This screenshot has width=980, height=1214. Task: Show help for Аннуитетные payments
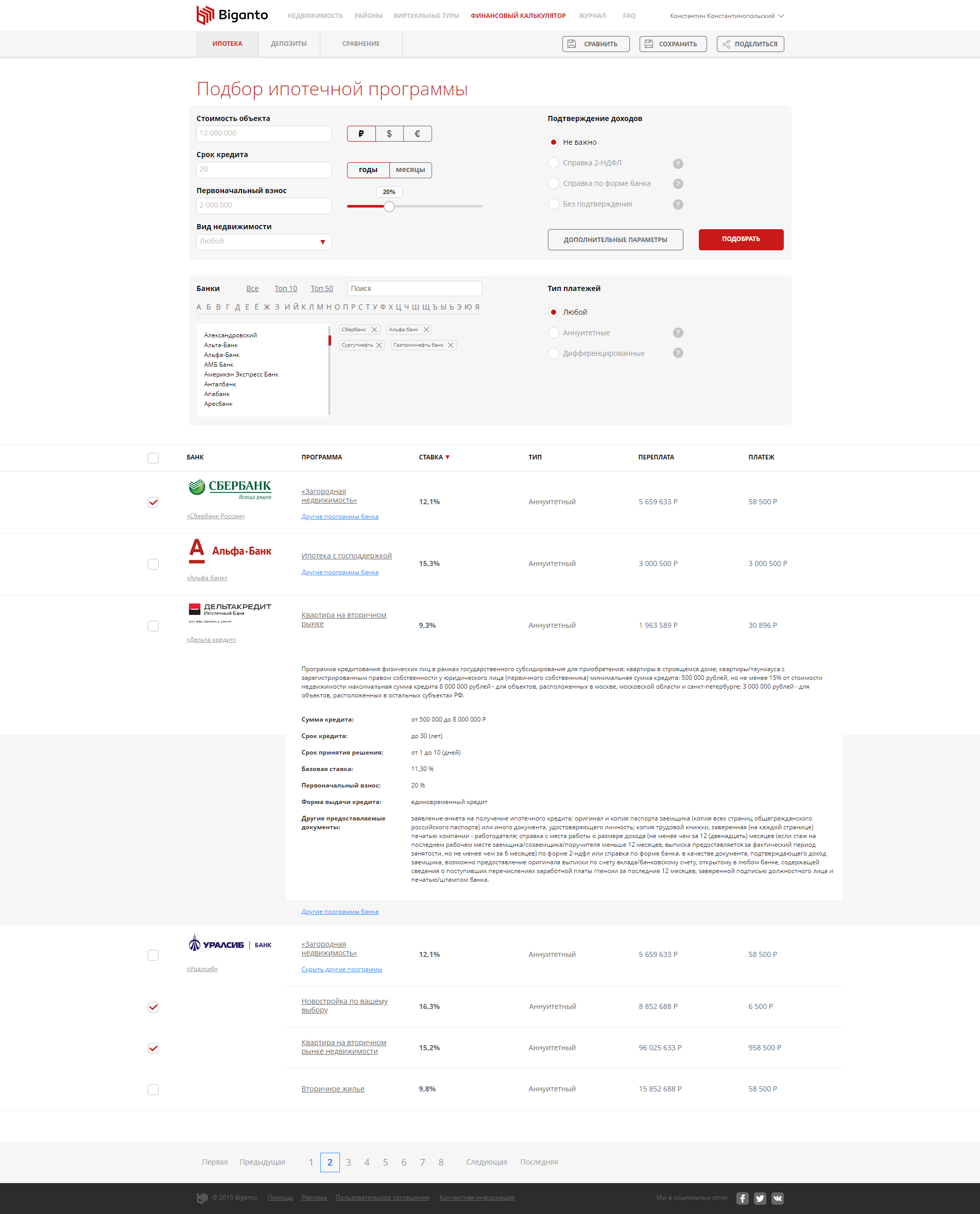point(678,333)
